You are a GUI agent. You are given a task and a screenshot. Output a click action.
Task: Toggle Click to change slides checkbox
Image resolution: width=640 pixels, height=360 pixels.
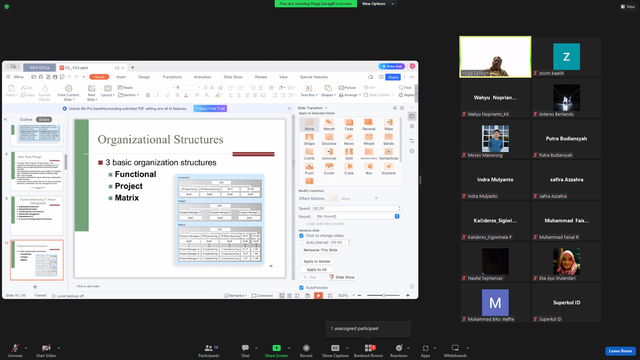coord(301,236)
